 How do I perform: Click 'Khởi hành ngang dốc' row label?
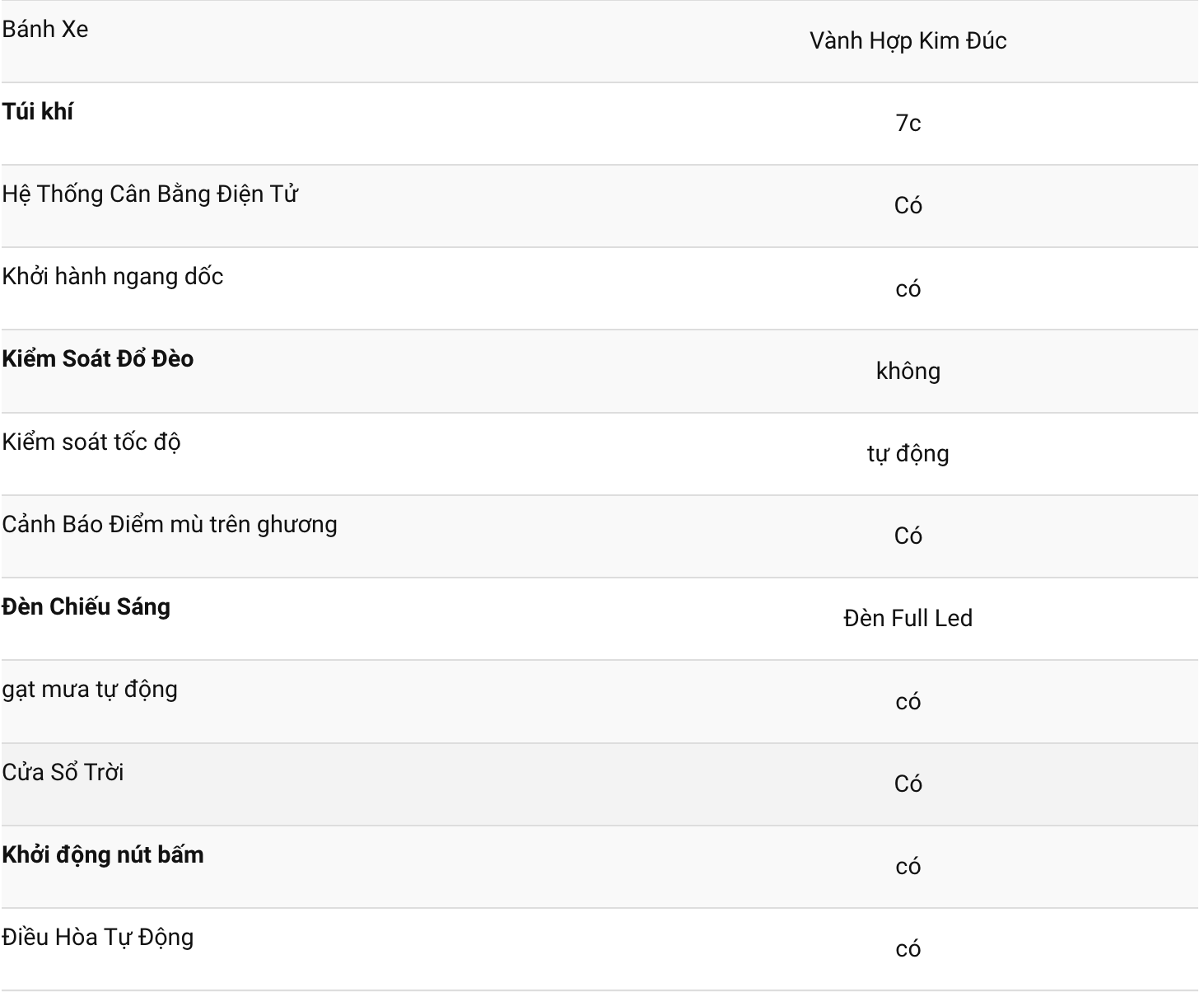click(113, 277)
